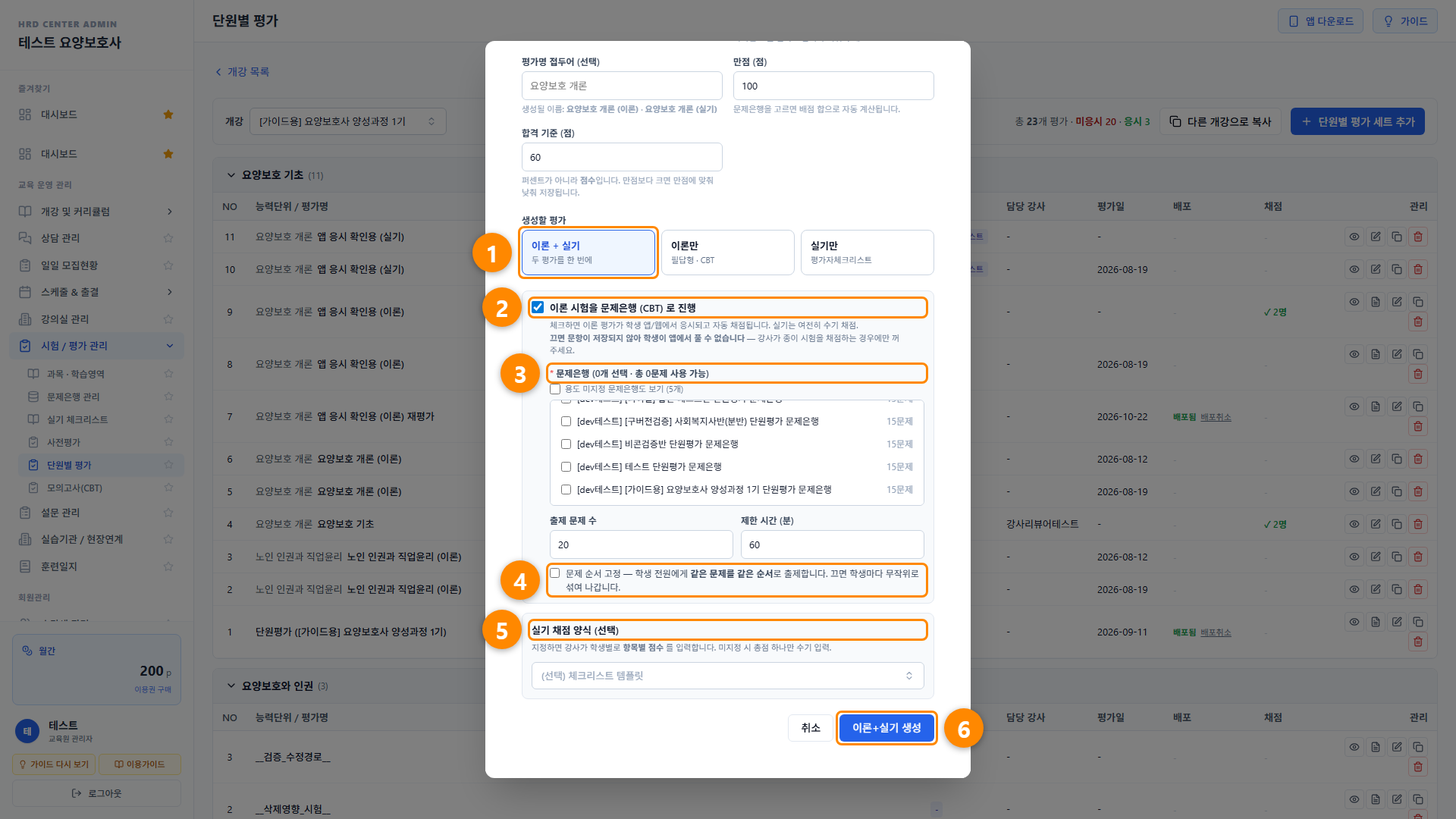Click the star icon next to 일일 모집현황
Image resolution: width=1456 pixels, height=819 pixels.
[x=168, y=265]
